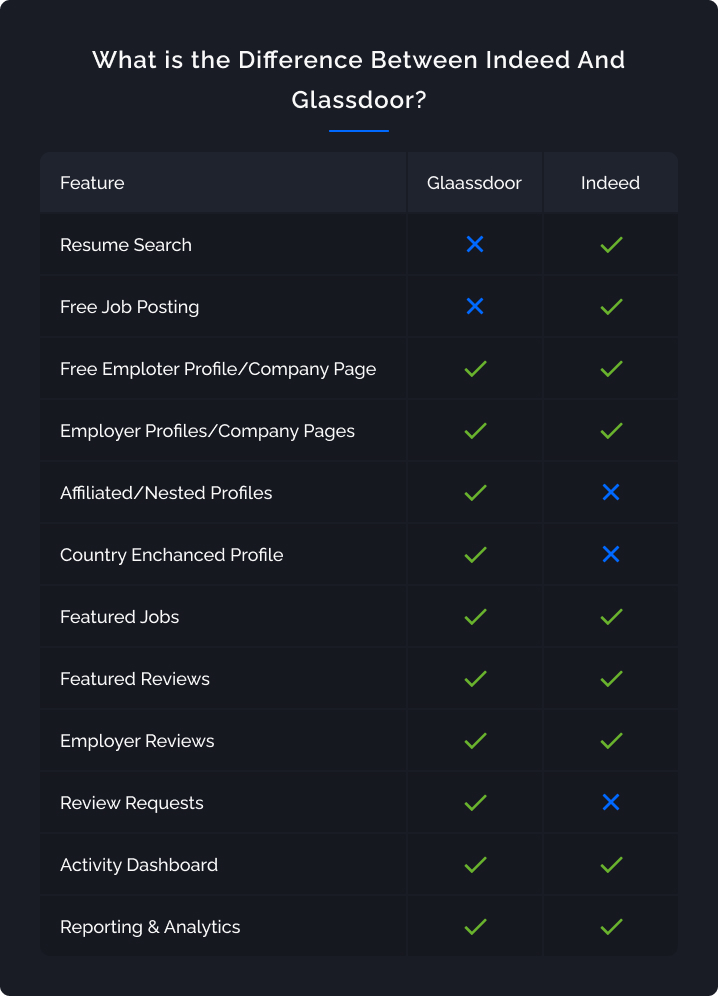Click Indeed cross icon for Review Requests
718x996 pixels.
[x=611, y=803]
